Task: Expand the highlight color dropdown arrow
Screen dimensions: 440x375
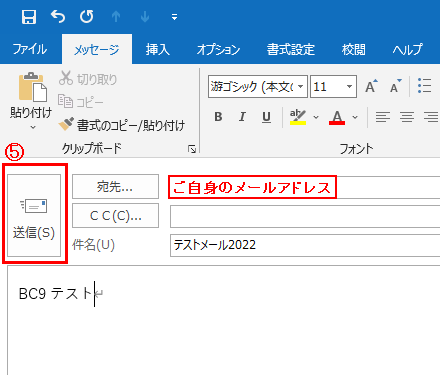Action: [x=316, y=117]
